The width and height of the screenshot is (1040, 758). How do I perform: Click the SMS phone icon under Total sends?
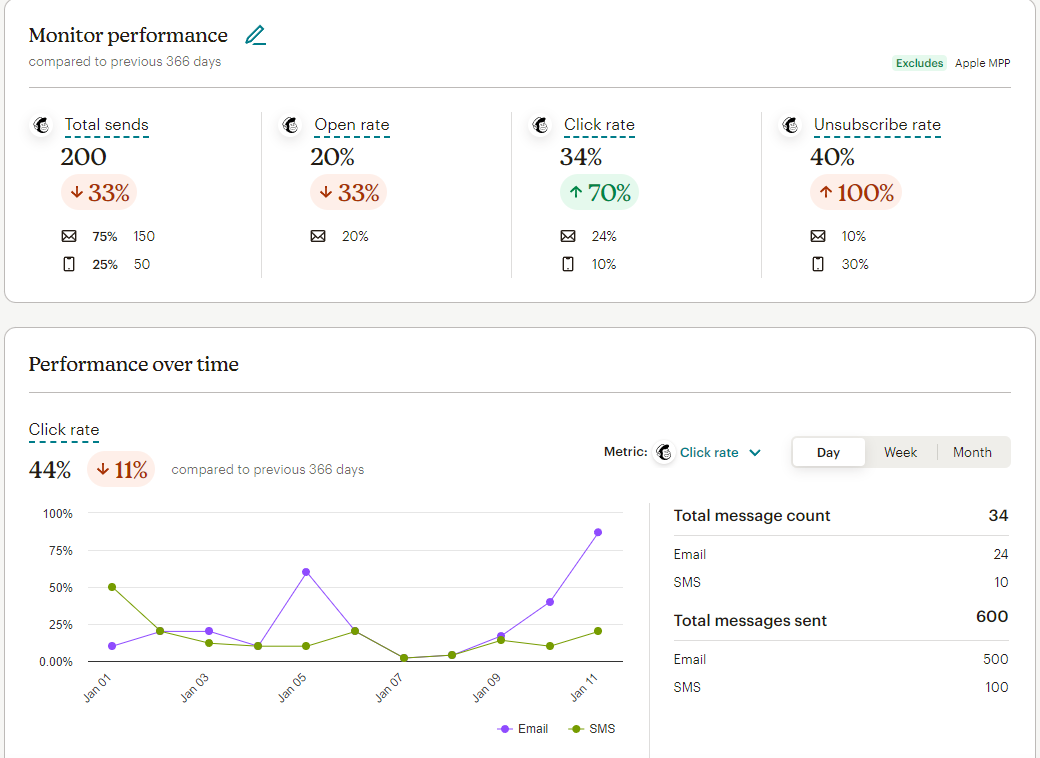click(x=69, y=265)
